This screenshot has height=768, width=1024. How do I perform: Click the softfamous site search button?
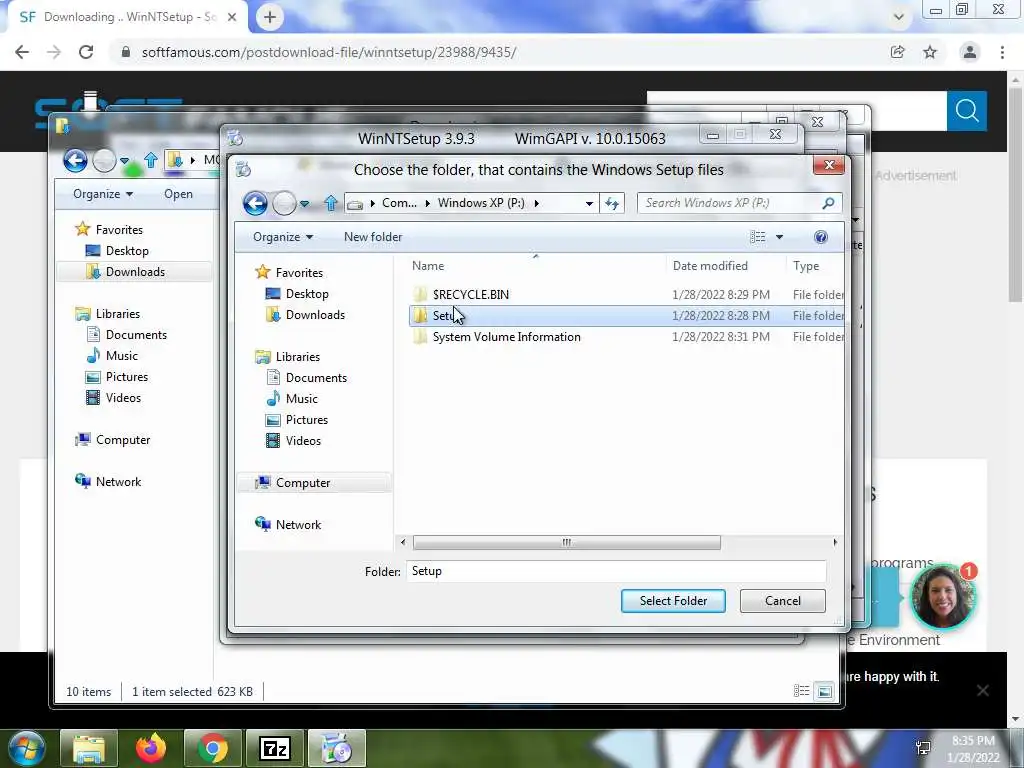(967, 111)
